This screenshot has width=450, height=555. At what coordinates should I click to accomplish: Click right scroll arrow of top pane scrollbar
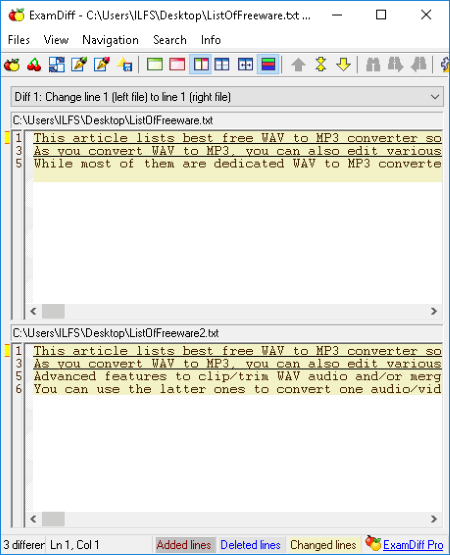click(x=434, y=311)
